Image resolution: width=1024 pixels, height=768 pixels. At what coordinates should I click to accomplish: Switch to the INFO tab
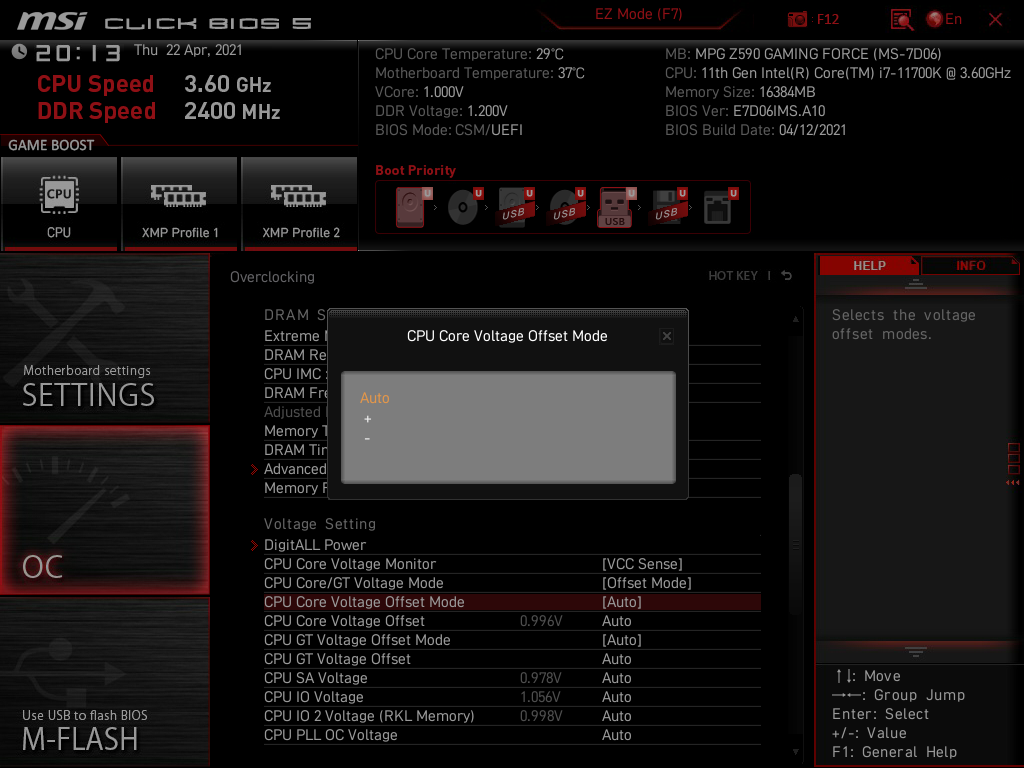click(x=970, y=266)
